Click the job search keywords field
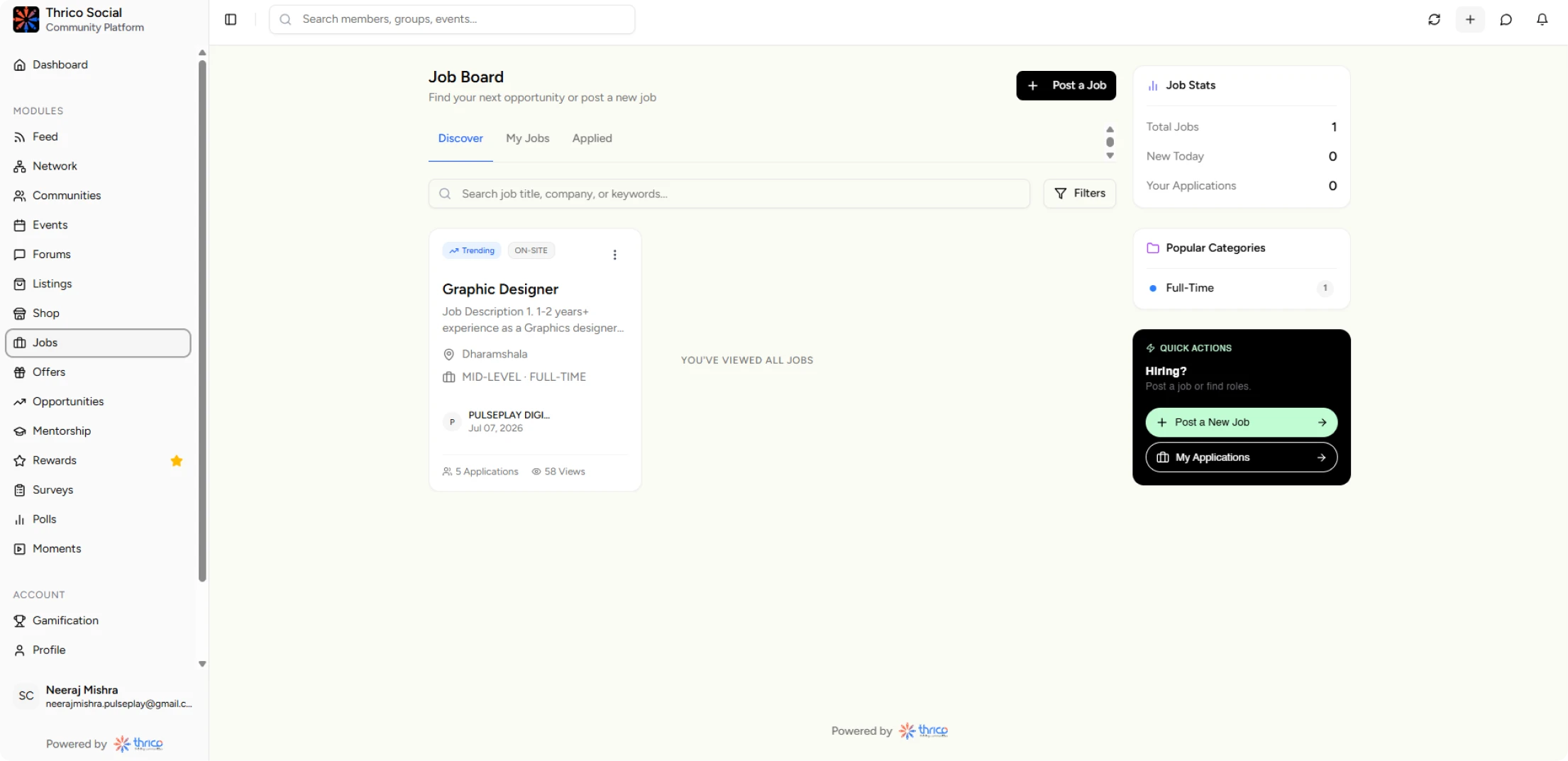Image resolution: width=1568 pixels, height=761 pixels. (729, 194)
